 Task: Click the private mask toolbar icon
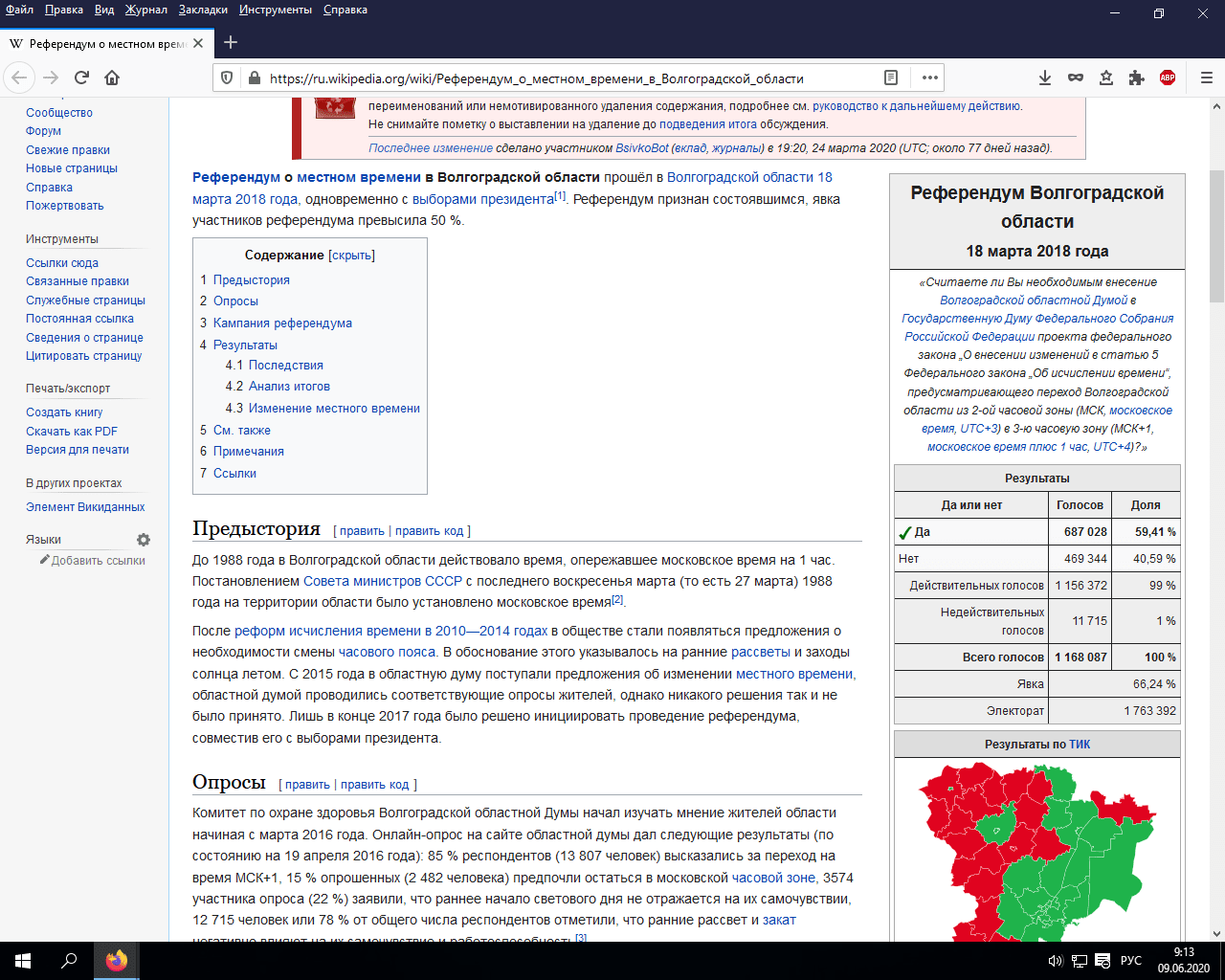pos(1076,78)
